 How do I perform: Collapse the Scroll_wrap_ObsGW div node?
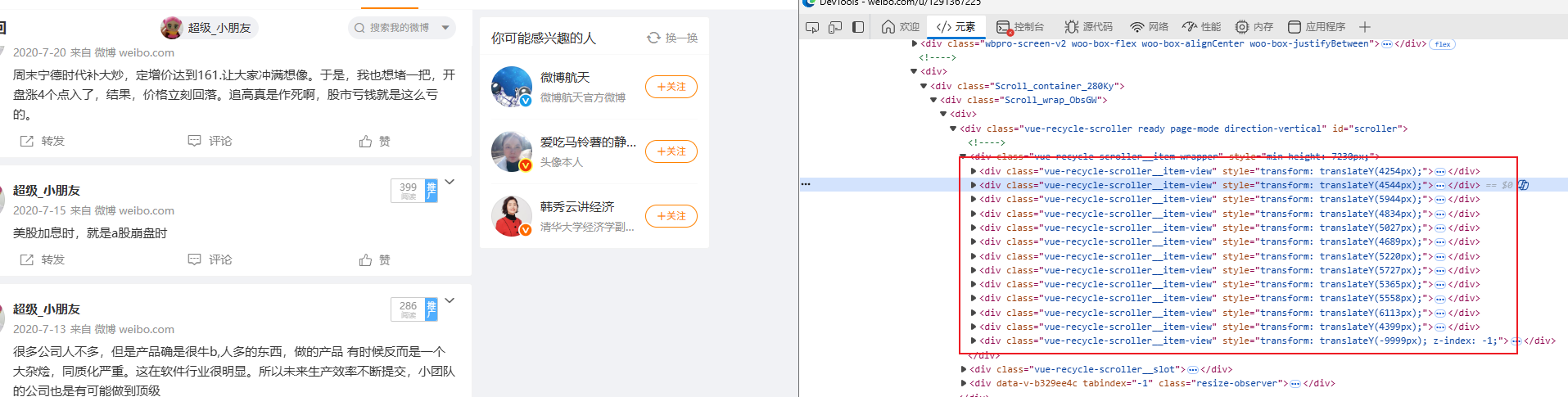pos(933,100)
